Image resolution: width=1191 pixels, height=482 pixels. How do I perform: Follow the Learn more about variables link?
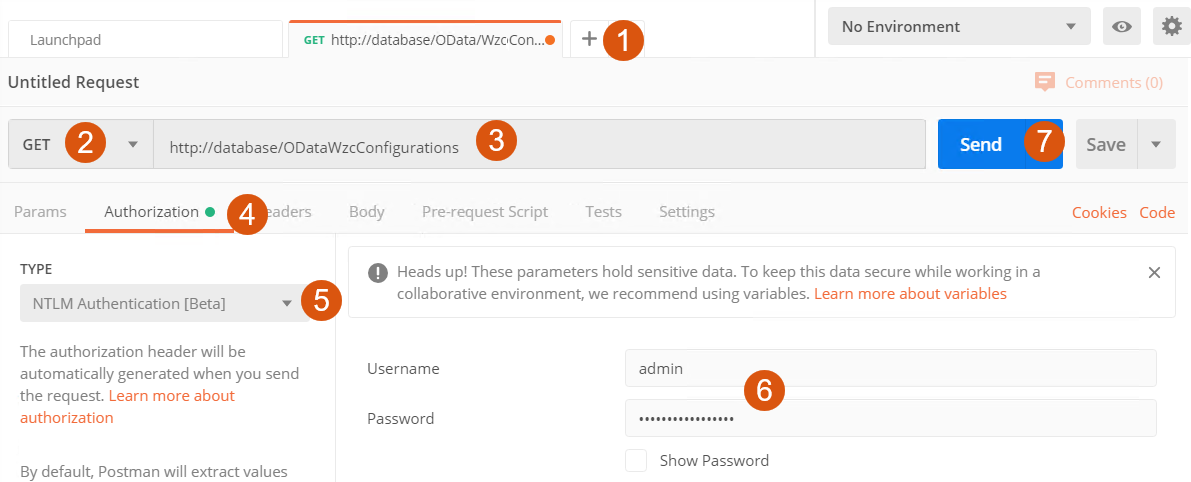(x=910, y=294)
